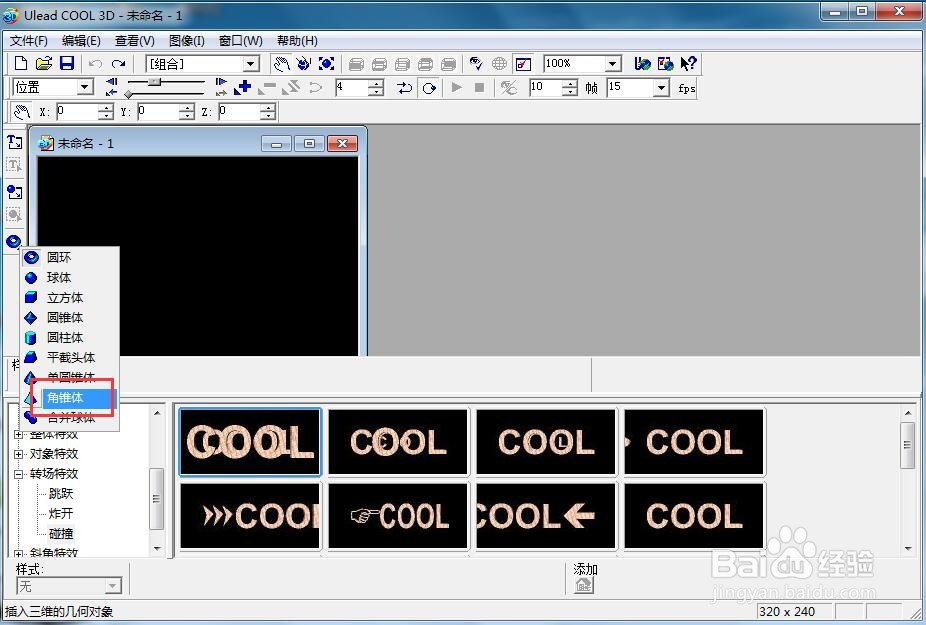Click the Insert Graphics tool in left toolbar
926x625 pixels.
[14, 192]
